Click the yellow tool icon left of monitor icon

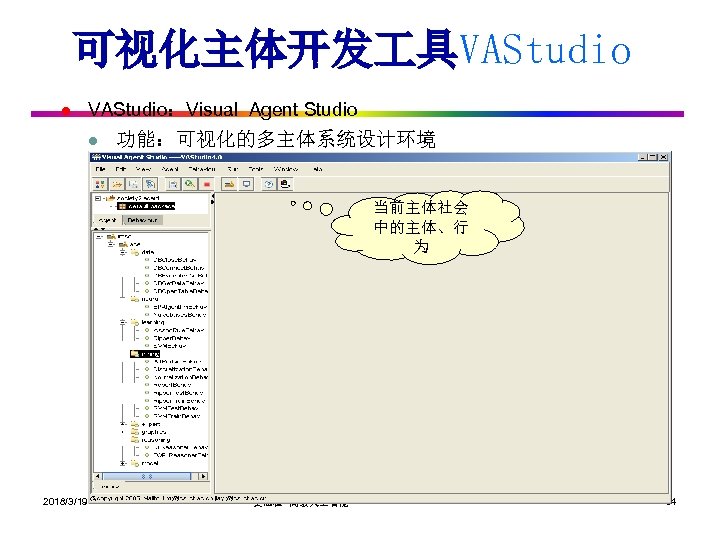coord(229,185)
